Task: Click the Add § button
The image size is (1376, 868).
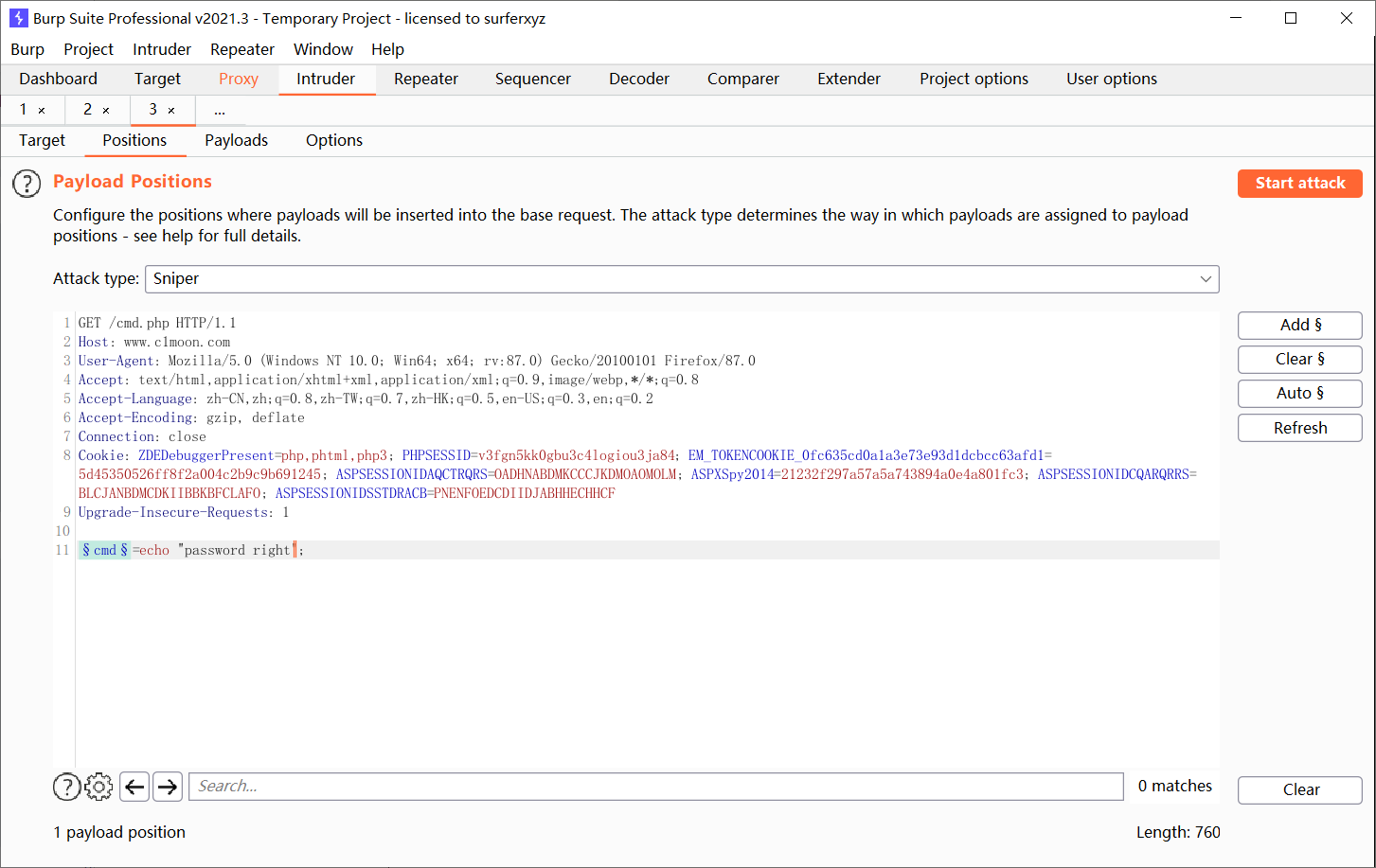Action: click(x=1300, y=326)
